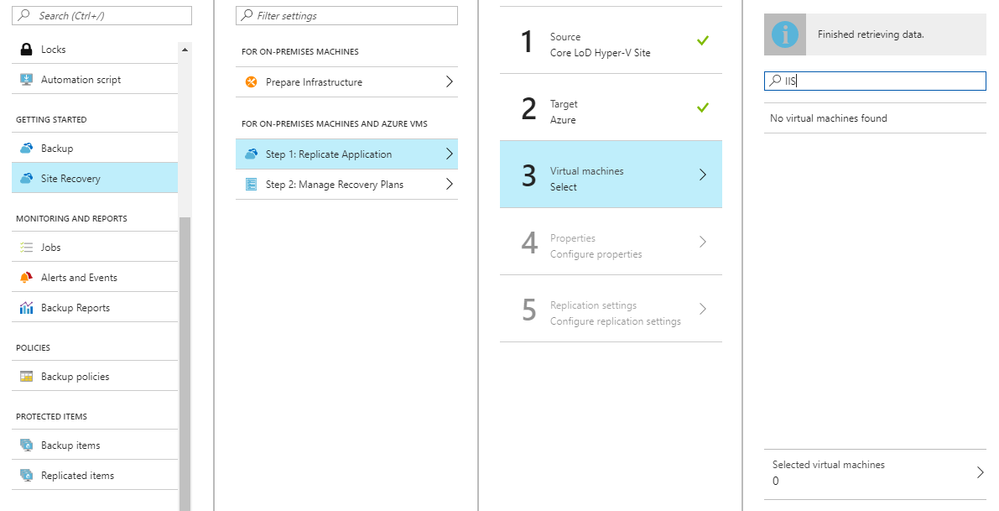This screenshot has width=999, height=511.
Task: Click the Automation script icon
Action: [26, 80]
